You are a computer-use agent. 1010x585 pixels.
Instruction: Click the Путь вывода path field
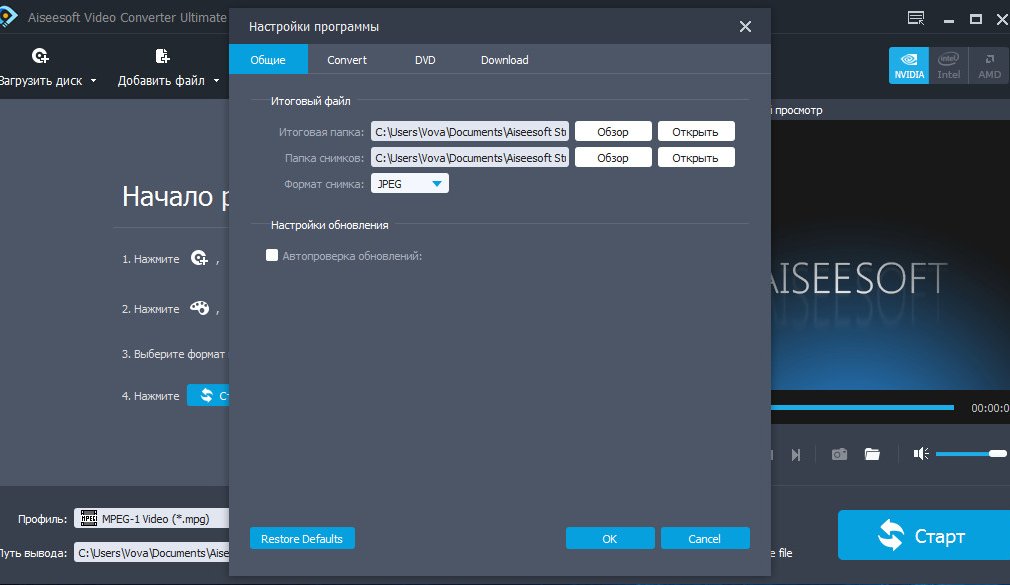[151, 553]
